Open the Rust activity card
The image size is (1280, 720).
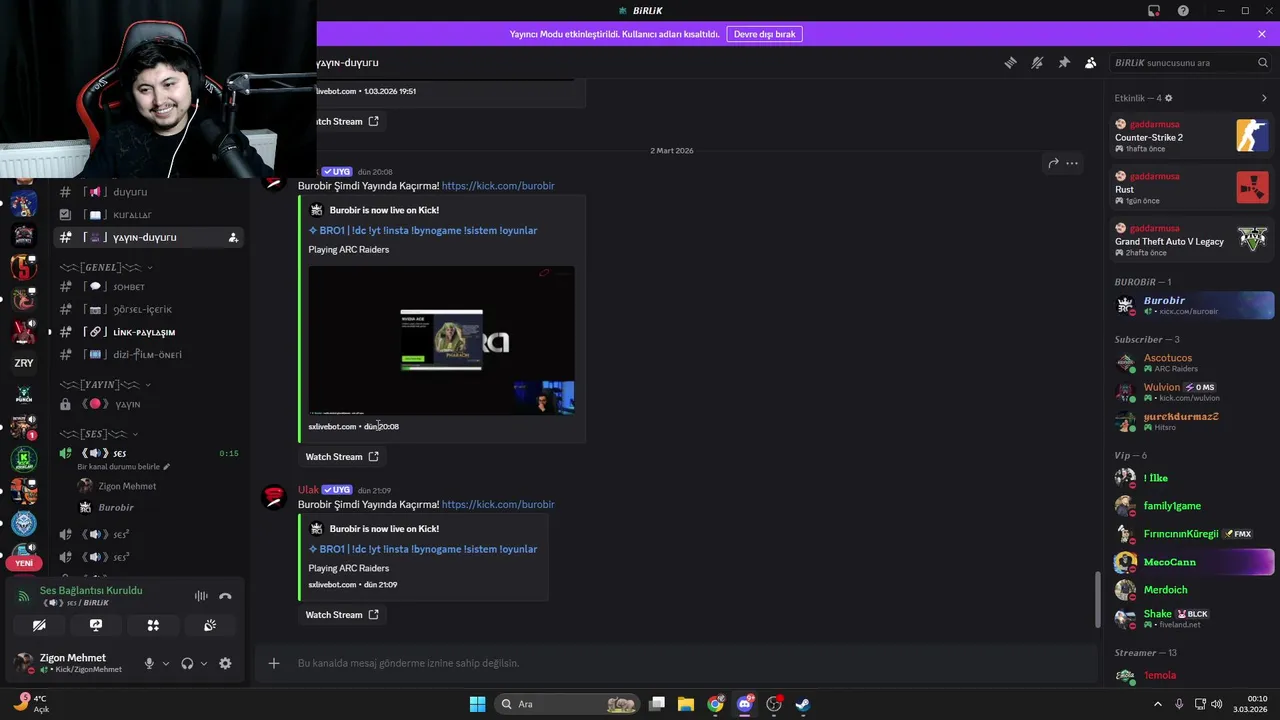(1191, 188)
